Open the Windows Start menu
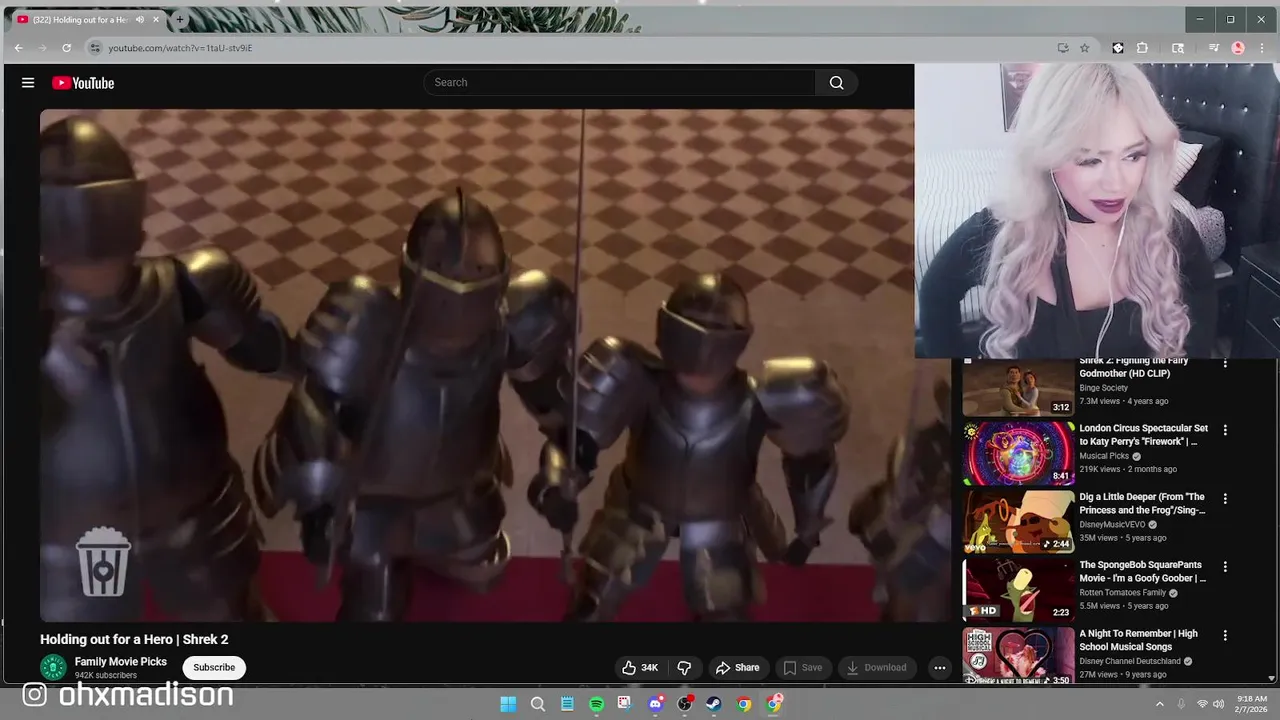 click(x=508, y=704)
